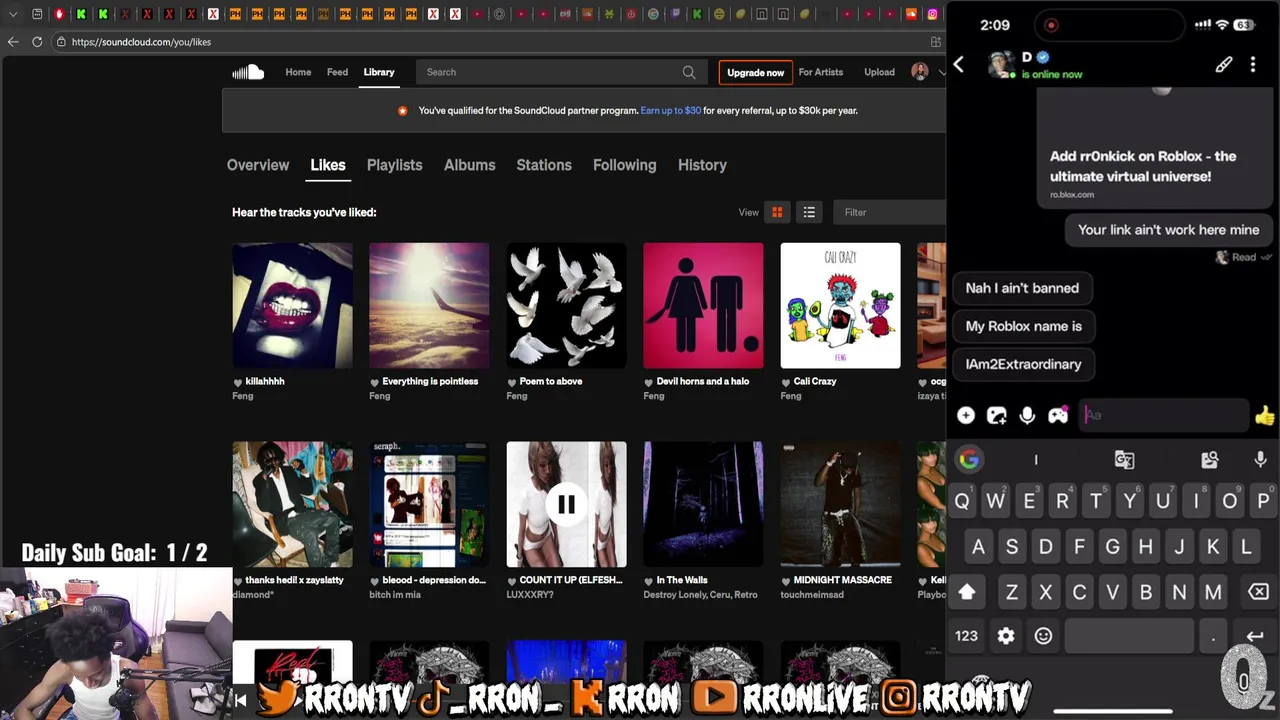
Task: Open the LUXXXRY? artist link
Action: (530, 595)
